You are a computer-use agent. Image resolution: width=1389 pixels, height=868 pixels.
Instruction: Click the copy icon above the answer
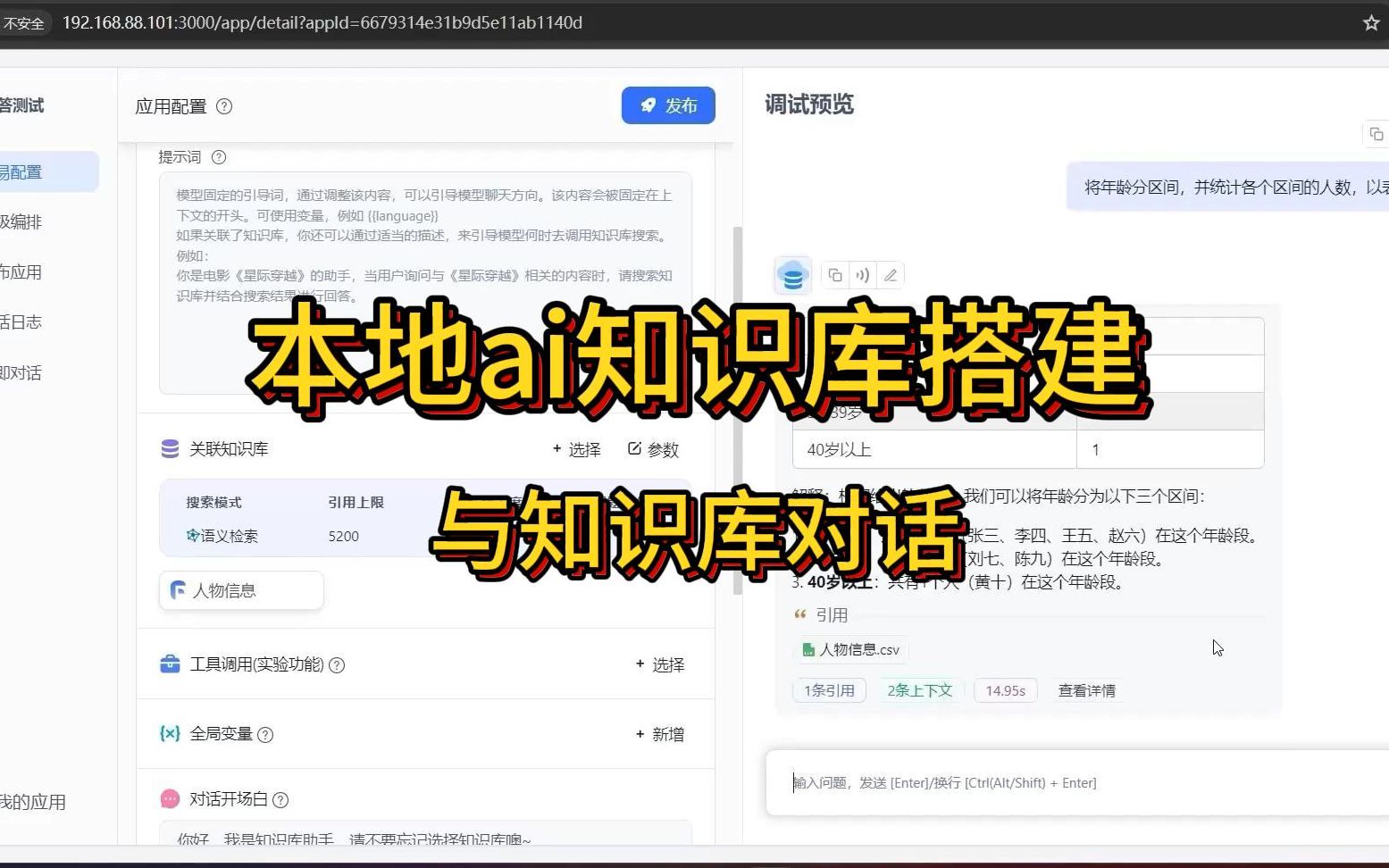835,275
